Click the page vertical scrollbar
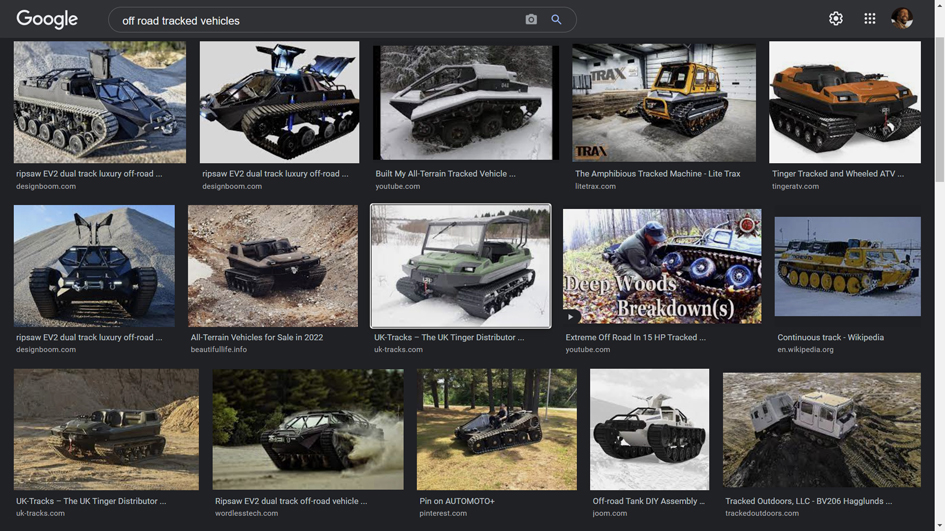The height and width of the screenshot is (531, 945). tap(940, 108)
